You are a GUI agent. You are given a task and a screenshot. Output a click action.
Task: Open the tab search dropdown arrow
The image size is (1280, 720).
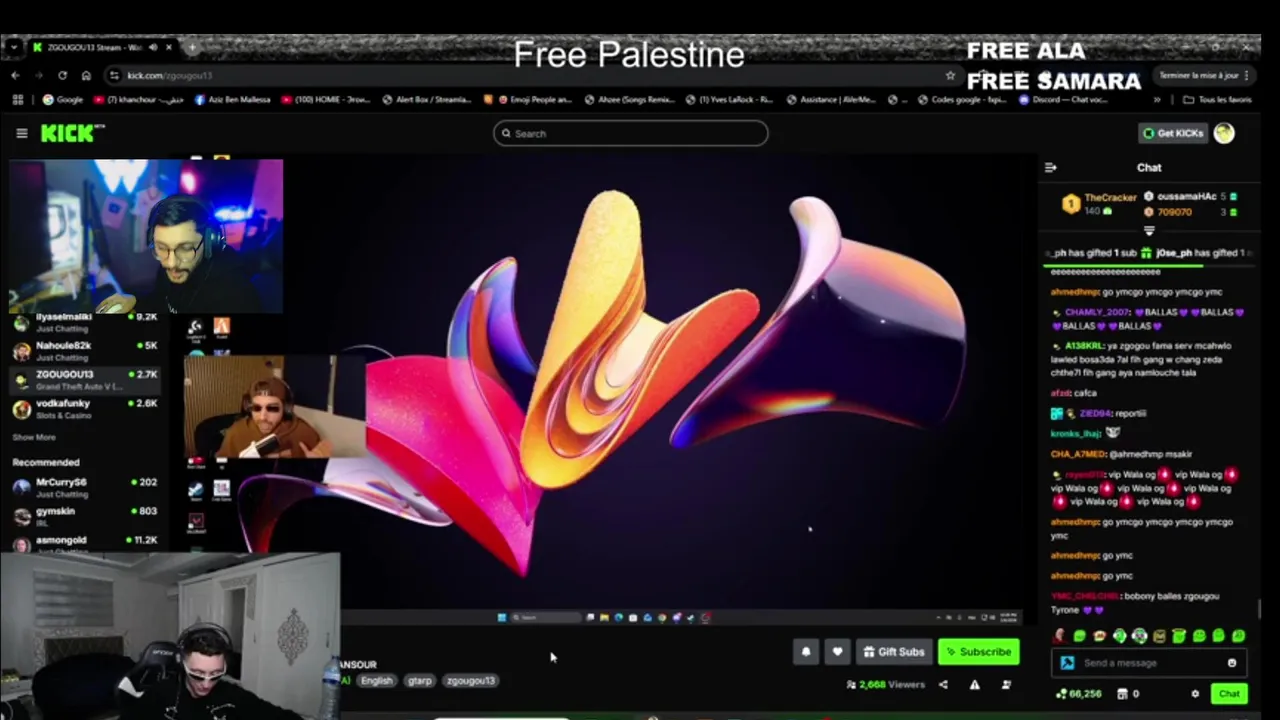click(15, 47)
